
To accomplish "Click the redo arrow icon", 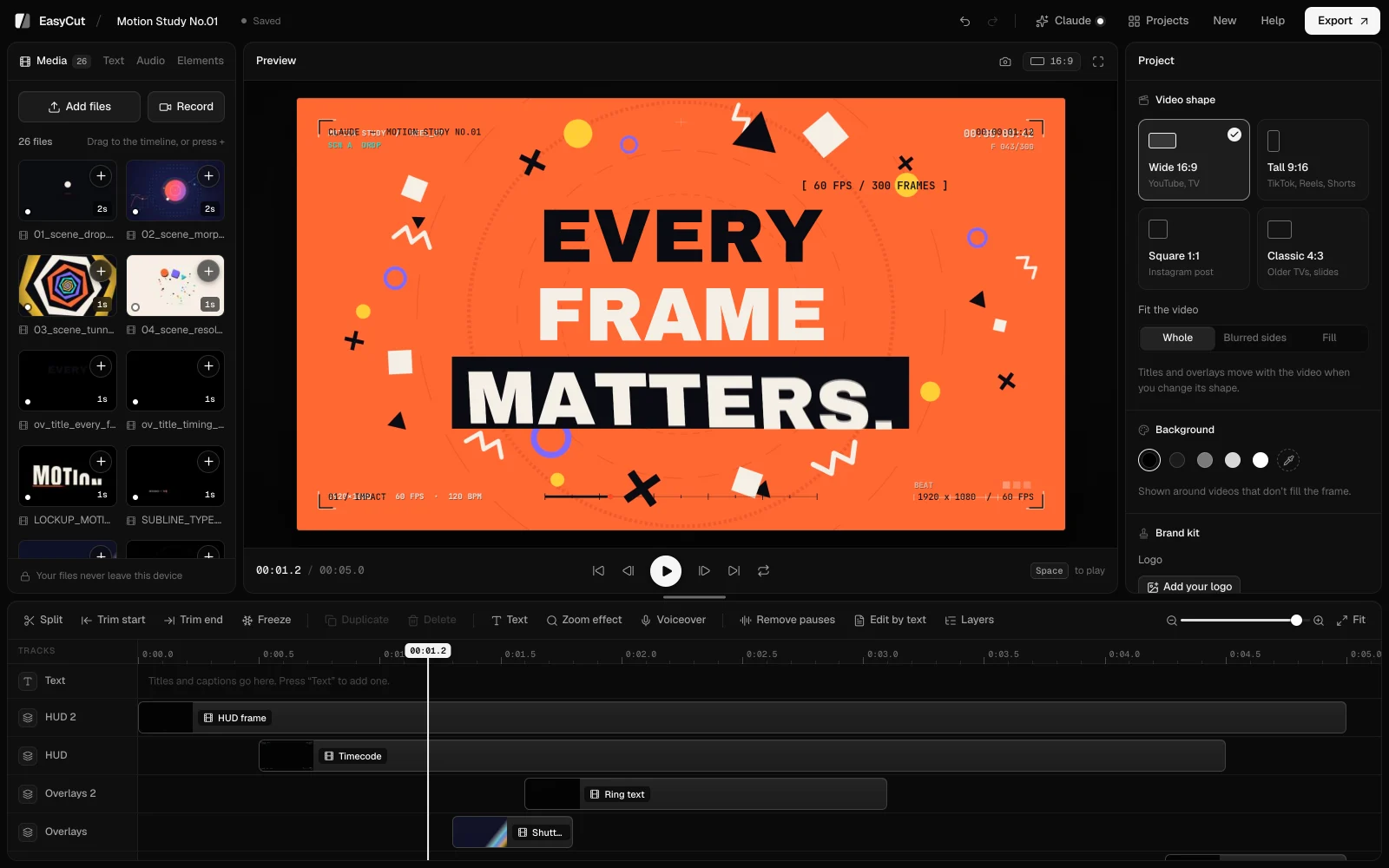I will [x=992, y=21].
